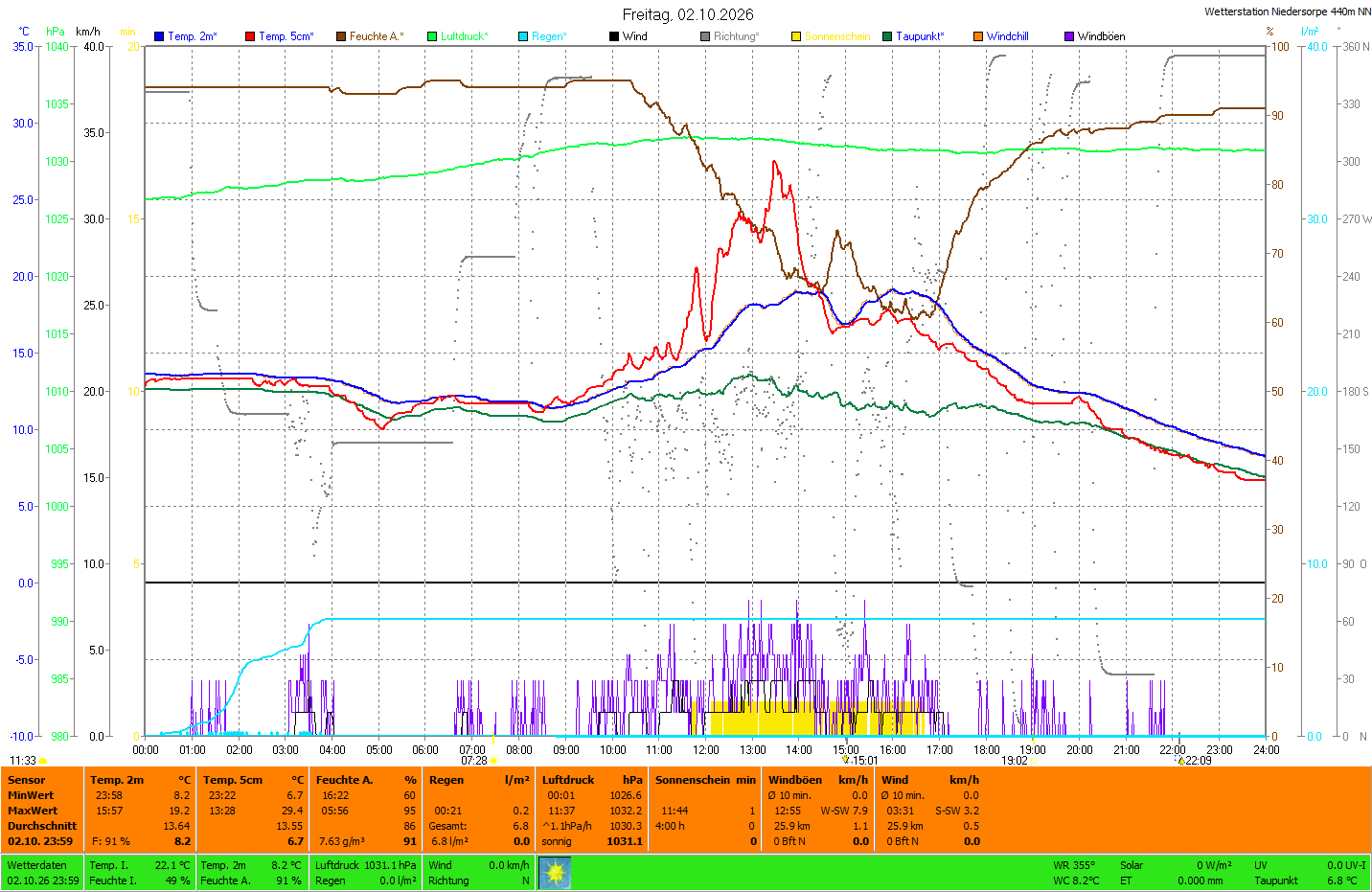Click the yellow sun marker beside 11:33
The image size is (1372, 892).
43,761
